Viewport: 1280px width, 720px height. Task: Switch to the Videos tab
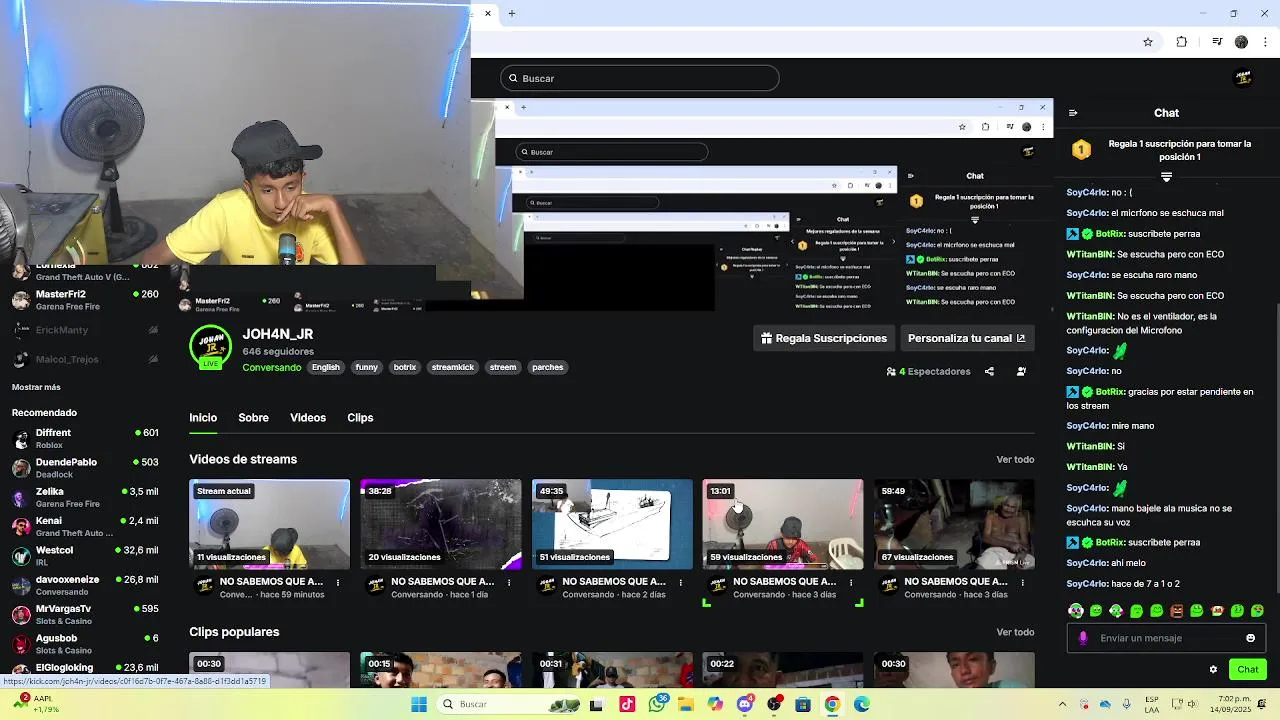click(x=308, y=418)
